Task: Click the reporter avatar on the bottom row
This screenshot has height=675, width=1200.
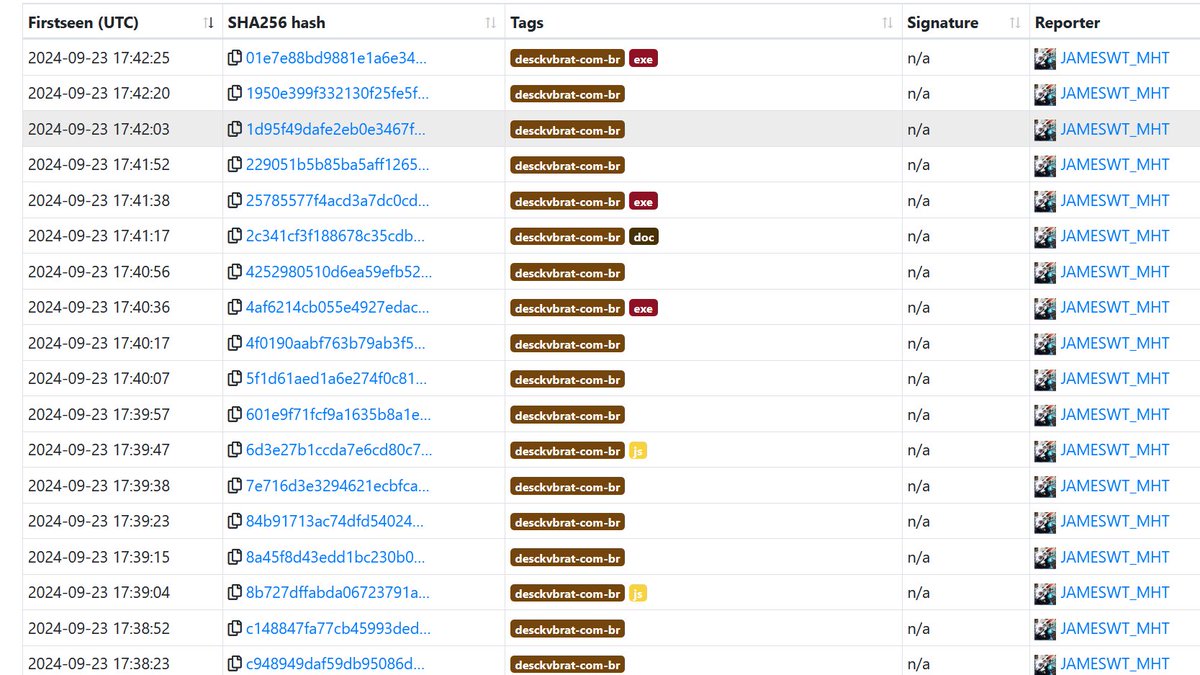Action: tap(1044, 663)
